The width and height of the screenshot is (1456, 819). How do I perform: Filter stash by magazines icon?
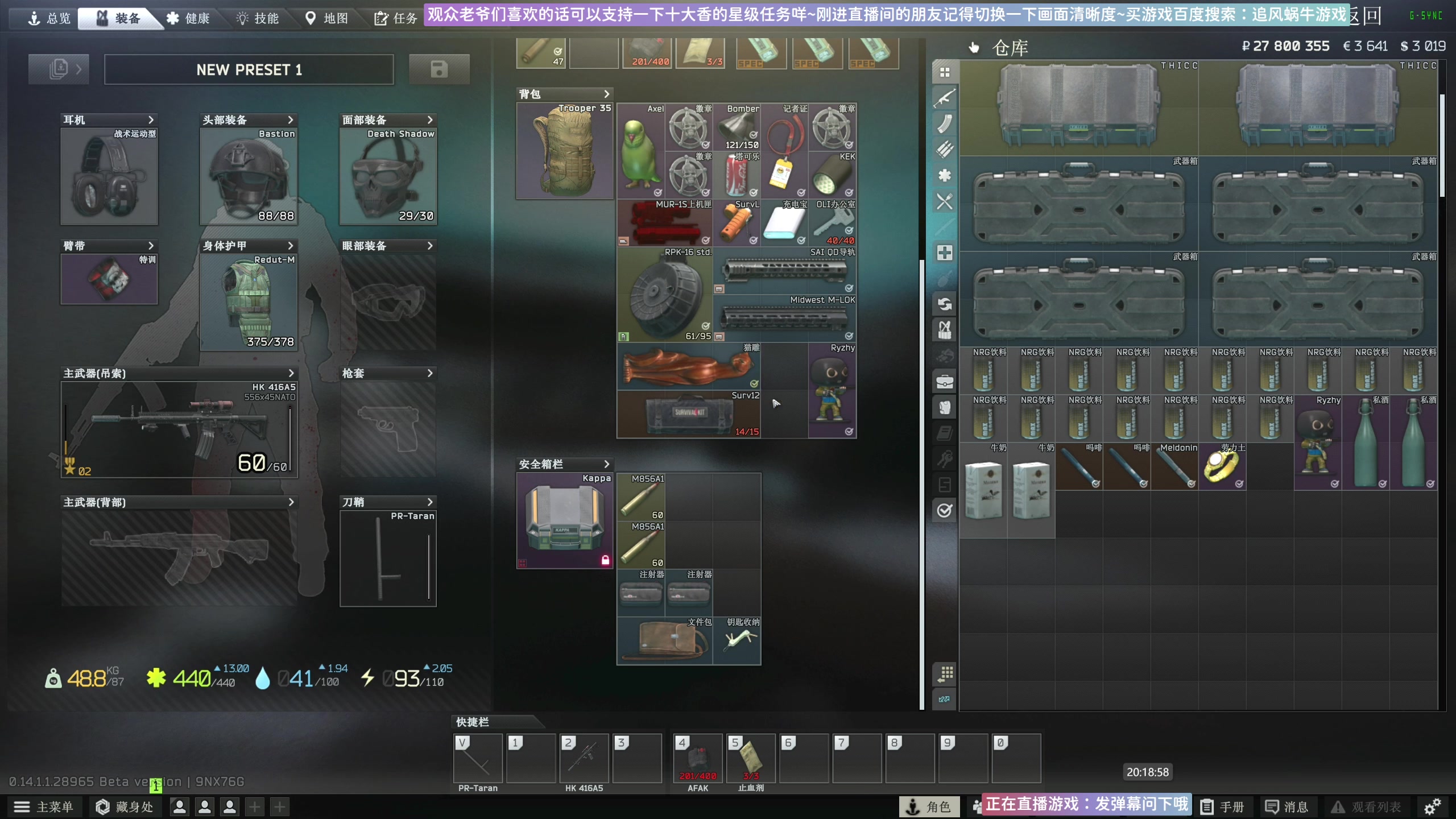pyautogui.click(x=945, y=123)
